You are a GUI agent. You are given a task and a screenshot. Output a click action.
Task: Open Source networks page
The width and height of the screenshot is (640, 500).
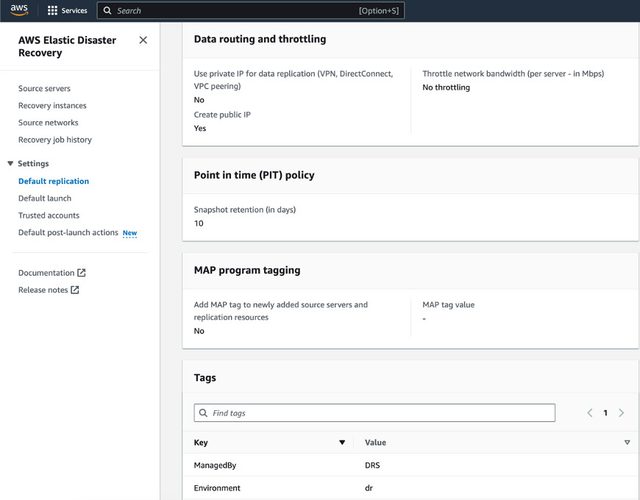(x=48, y=123)
